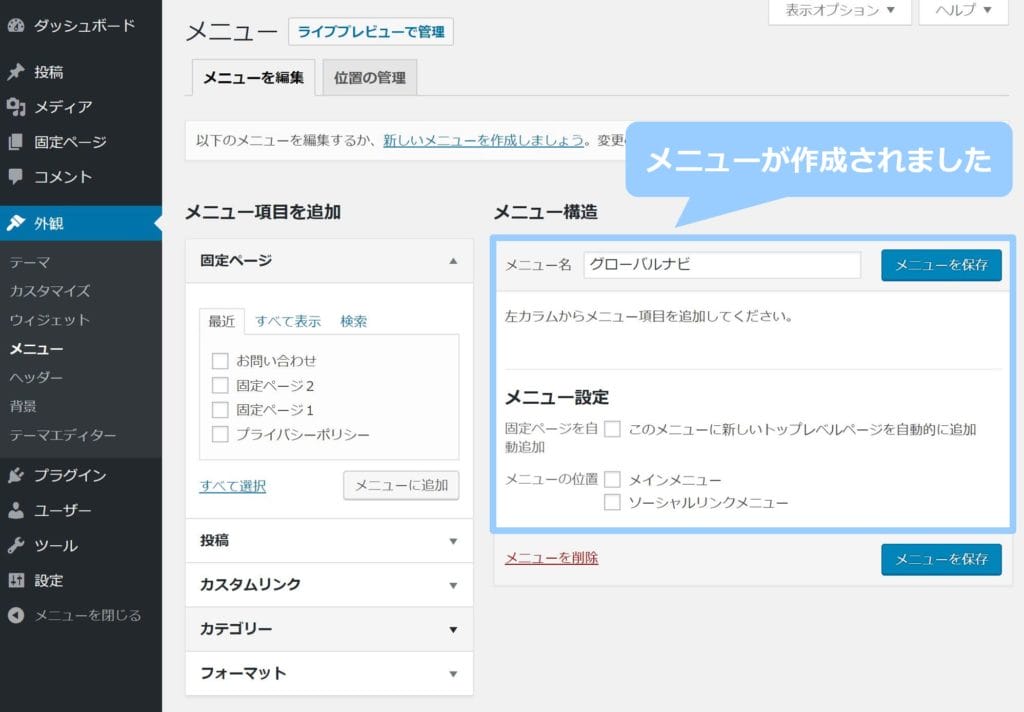Screen dimensions: 1024x712
Task: Click the top メニューを保存 button beside menu name
Action: pyautogui.click(x=941, y=265)
